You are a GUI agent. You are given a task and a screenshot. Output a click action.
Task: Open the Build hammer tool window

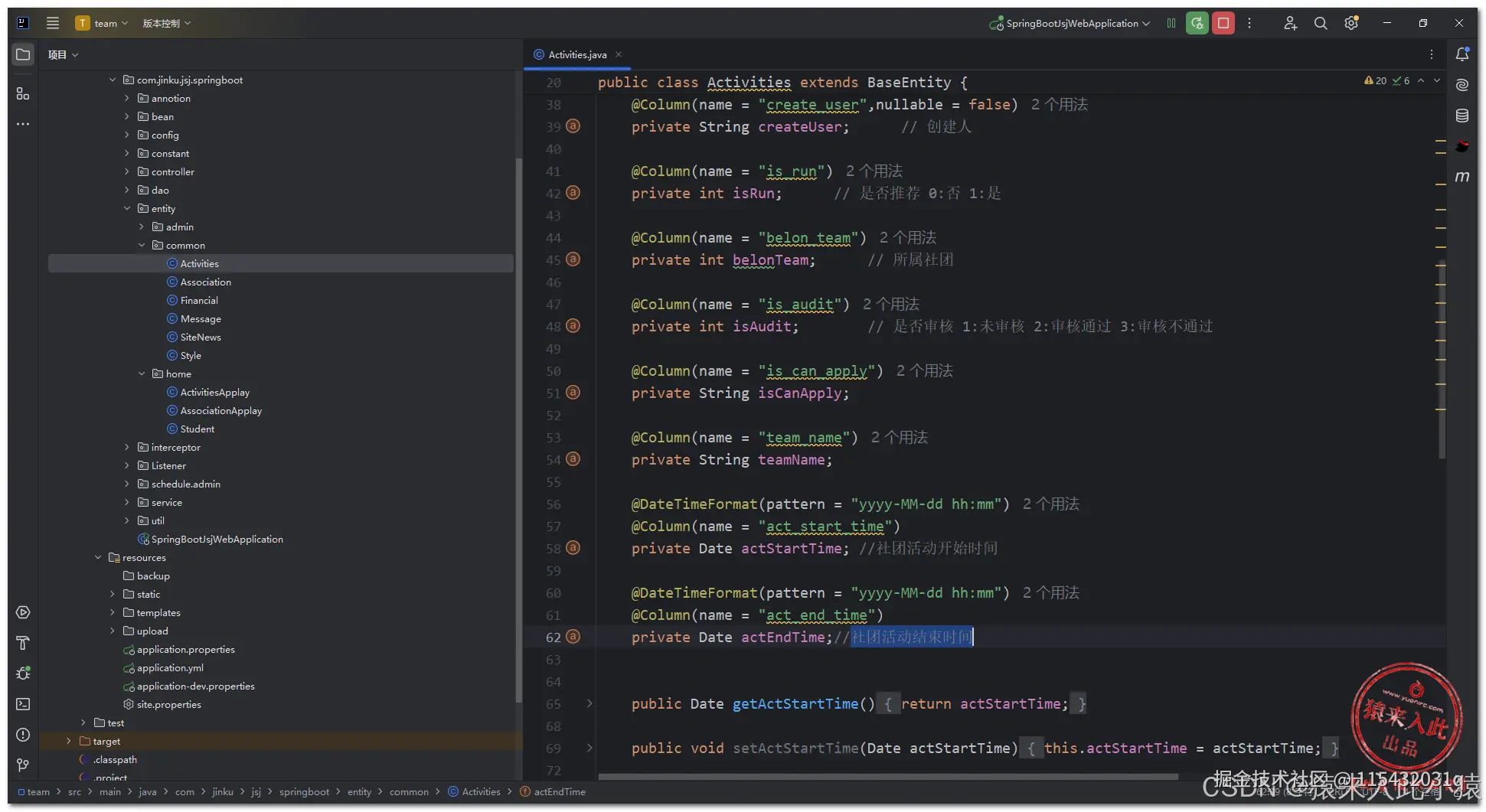tap(23, 643)
